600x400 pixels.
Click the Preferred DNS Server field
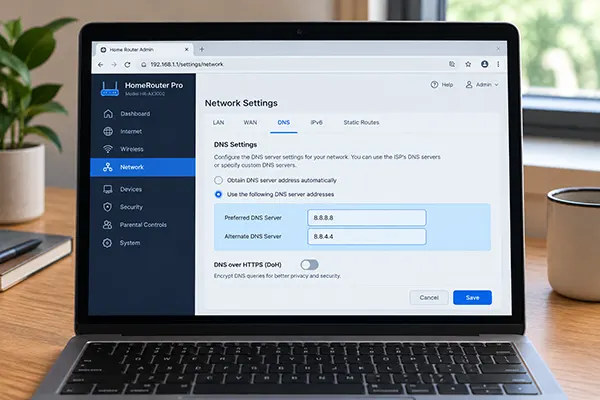pos(367,217)
